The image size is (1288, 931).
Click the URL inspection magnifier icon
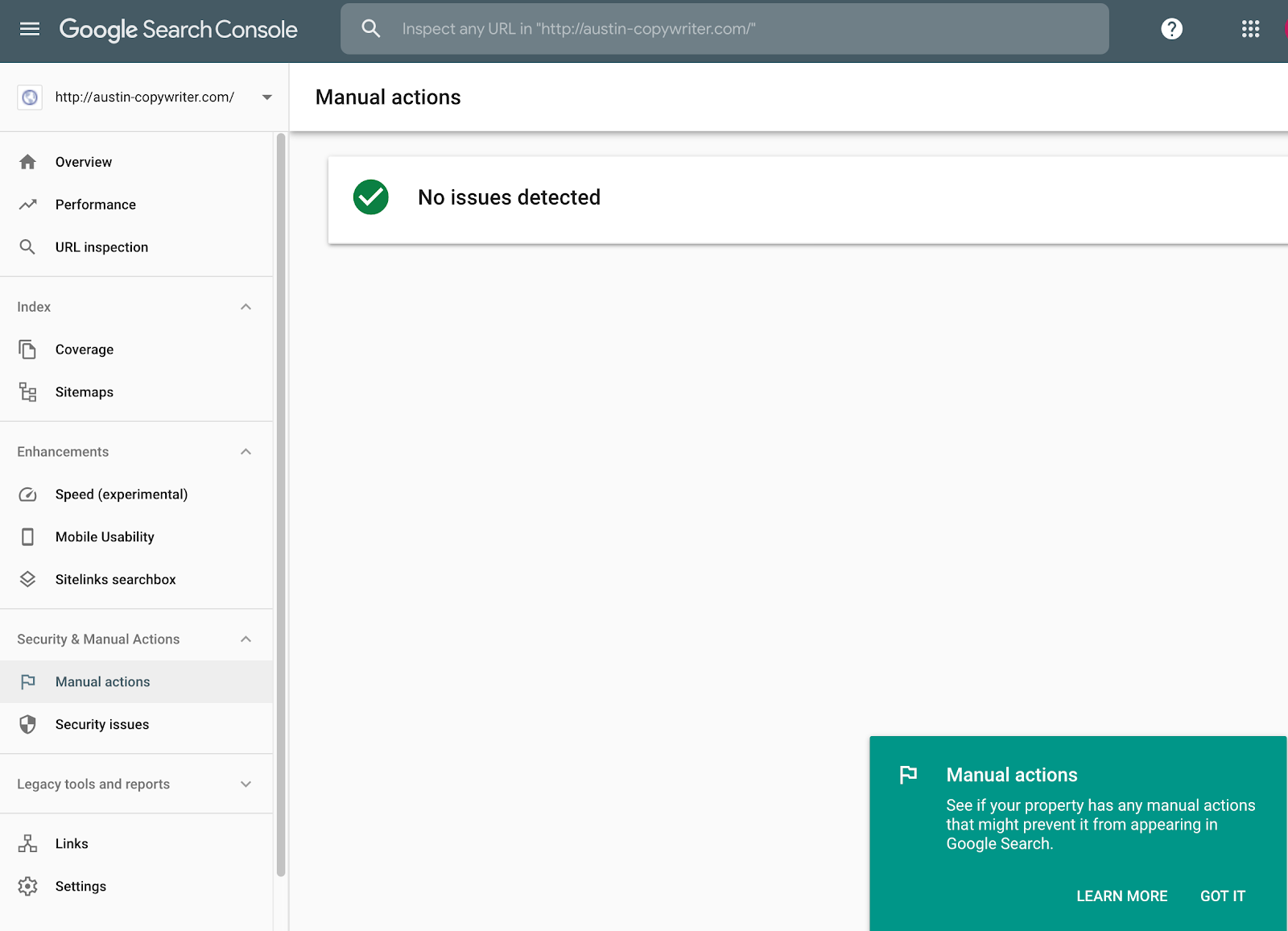point(28,247)
